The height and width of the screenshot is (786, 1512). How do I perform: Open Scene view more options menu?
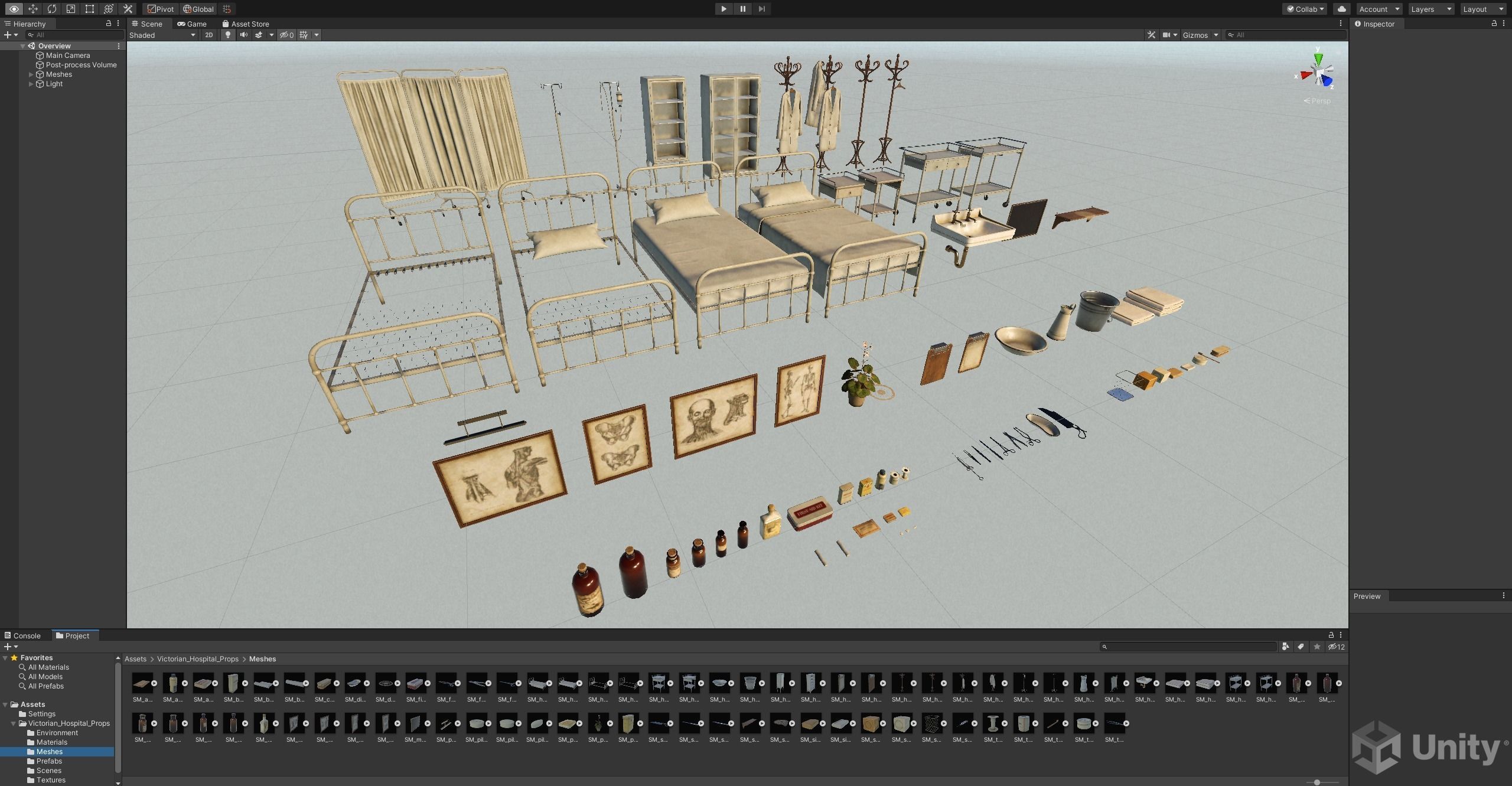click(x=1340, y=24)
